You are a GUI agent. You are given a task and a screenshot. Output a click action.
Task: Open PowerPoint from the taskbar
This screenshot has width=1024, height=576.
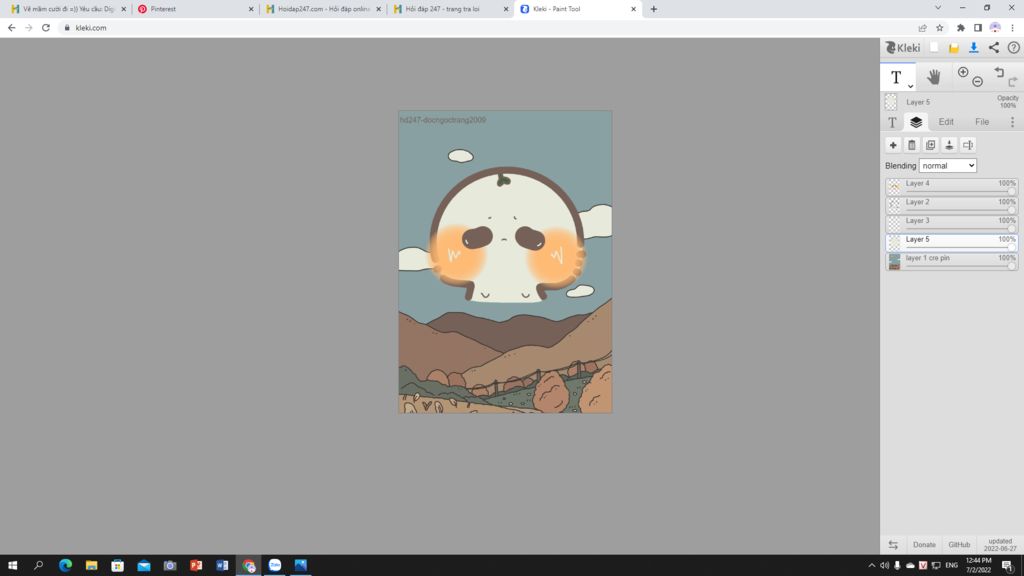[x=196, y=565]
